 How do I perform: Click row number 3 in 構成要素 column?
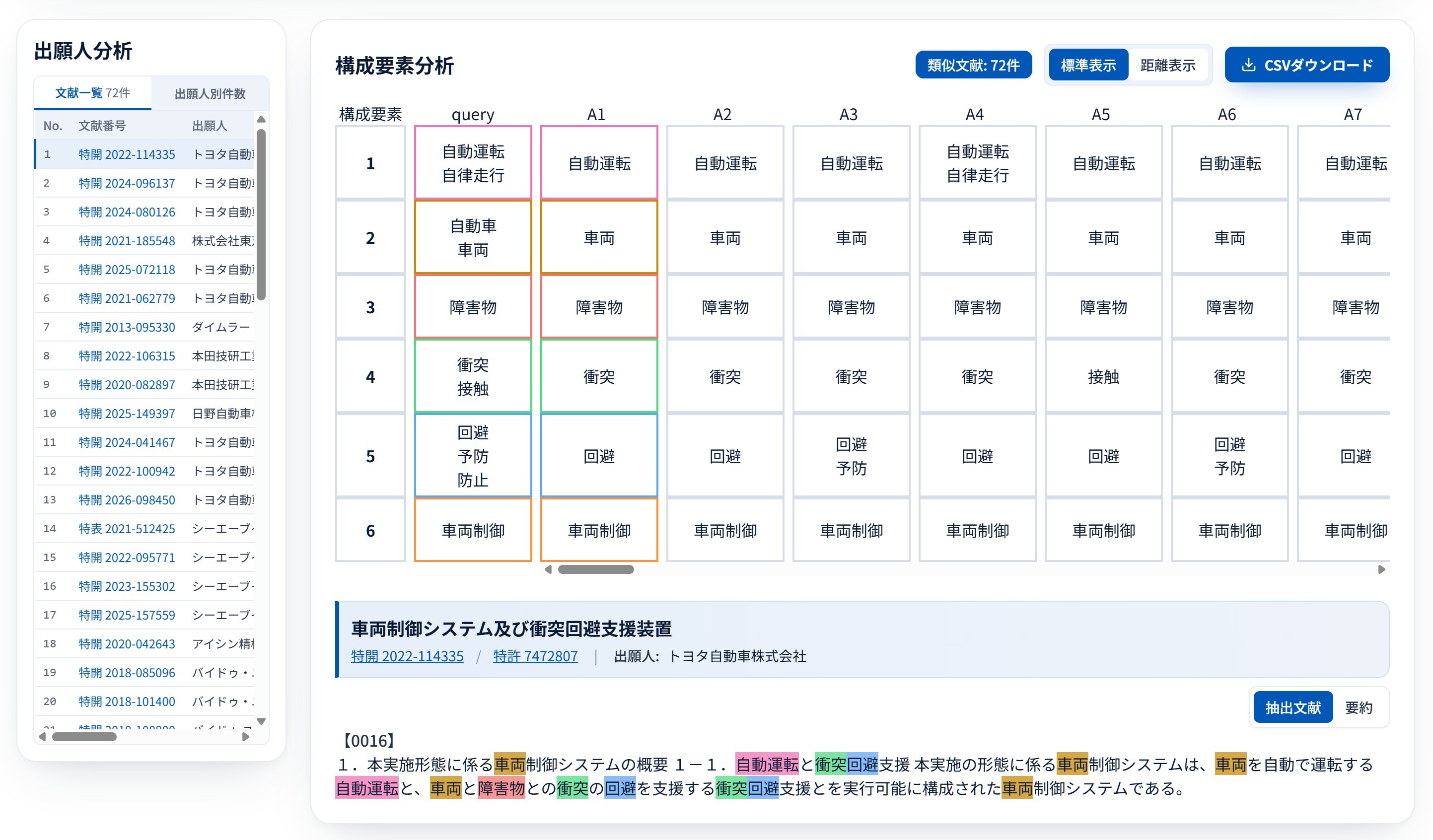[370, 307]
